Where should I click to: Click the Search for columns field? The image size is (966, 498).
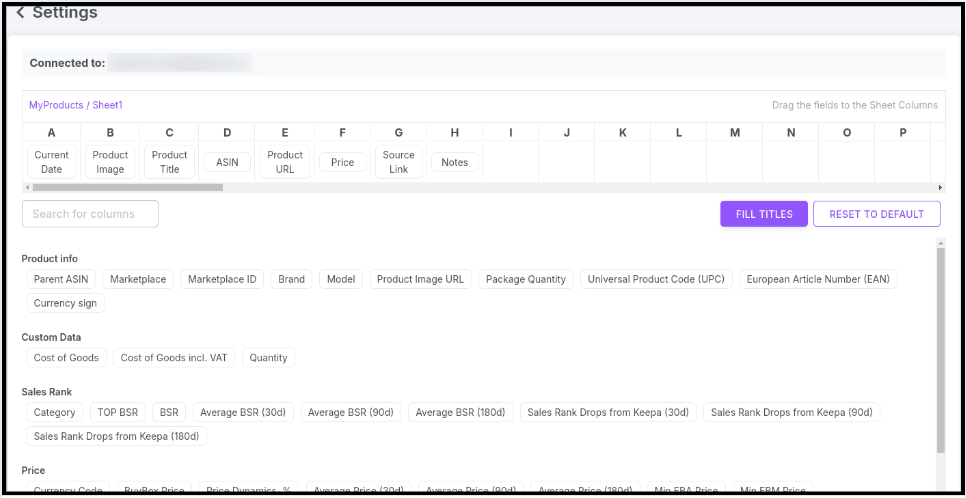[90, 214]
